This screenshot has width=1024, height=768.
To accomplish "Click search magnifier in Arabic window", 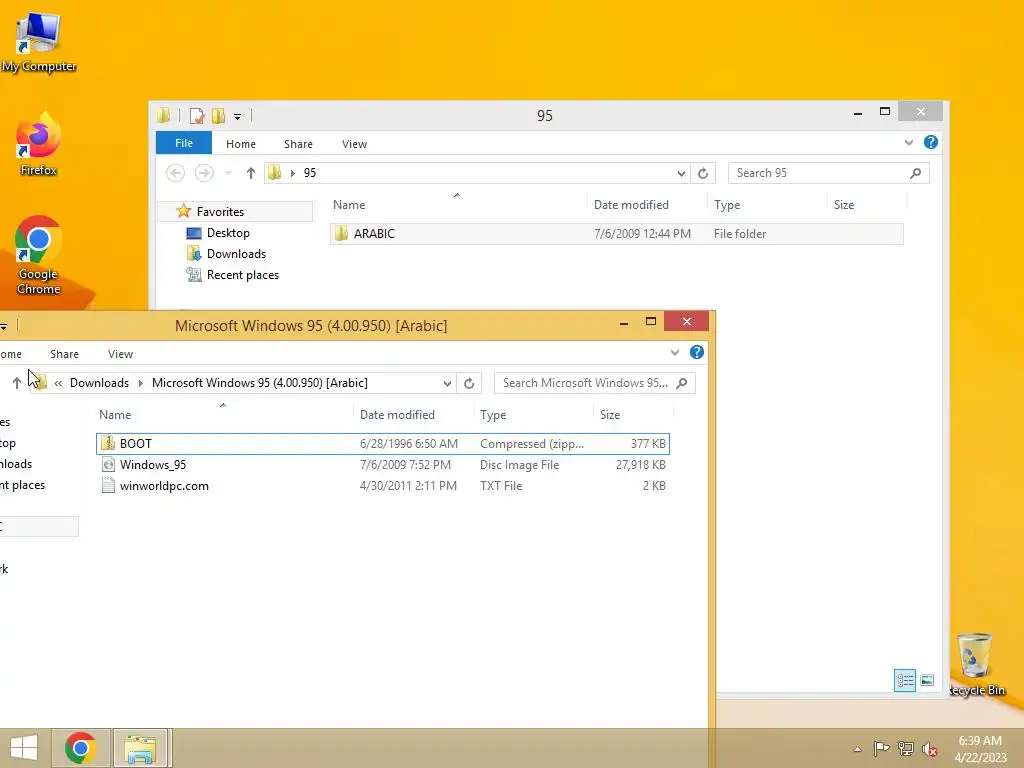I will (x=682, y=383).
